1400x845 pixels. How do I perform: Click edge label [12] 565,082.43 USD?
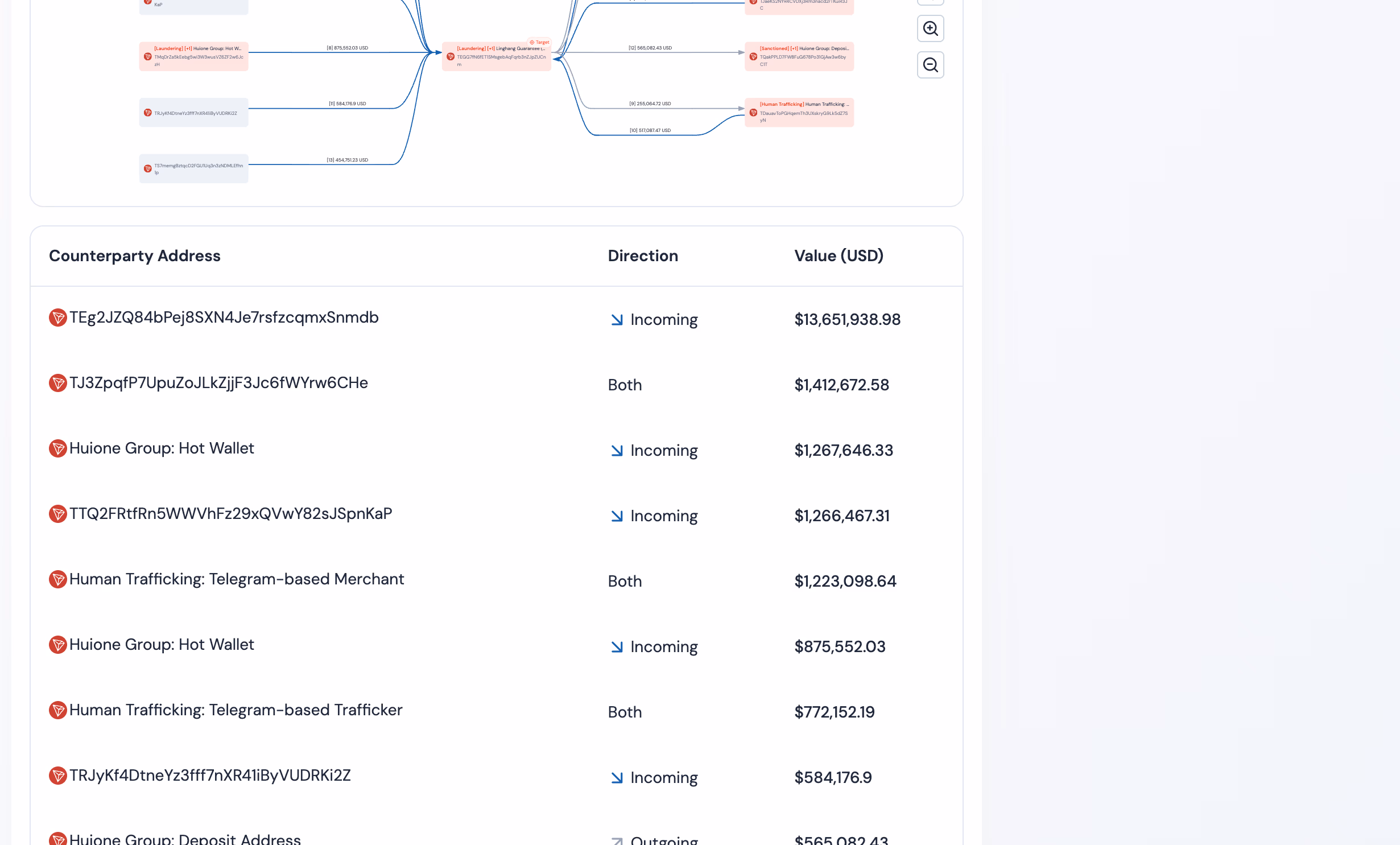650,48
